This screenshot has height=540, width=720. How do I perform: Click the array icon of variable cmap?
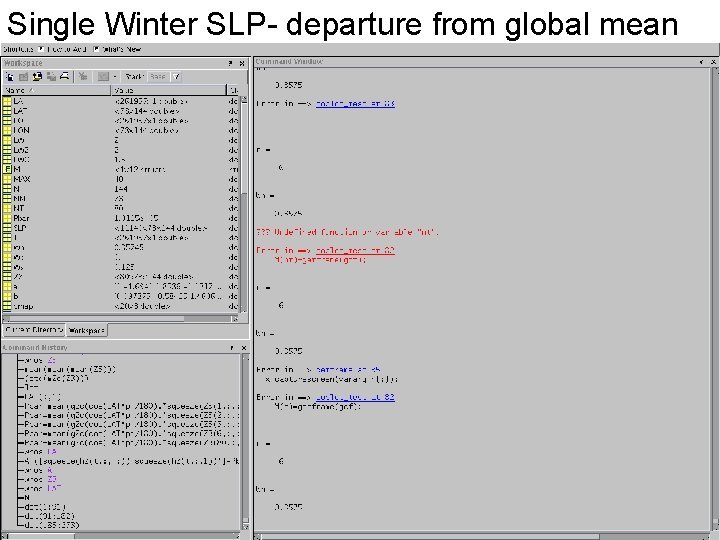7,306
